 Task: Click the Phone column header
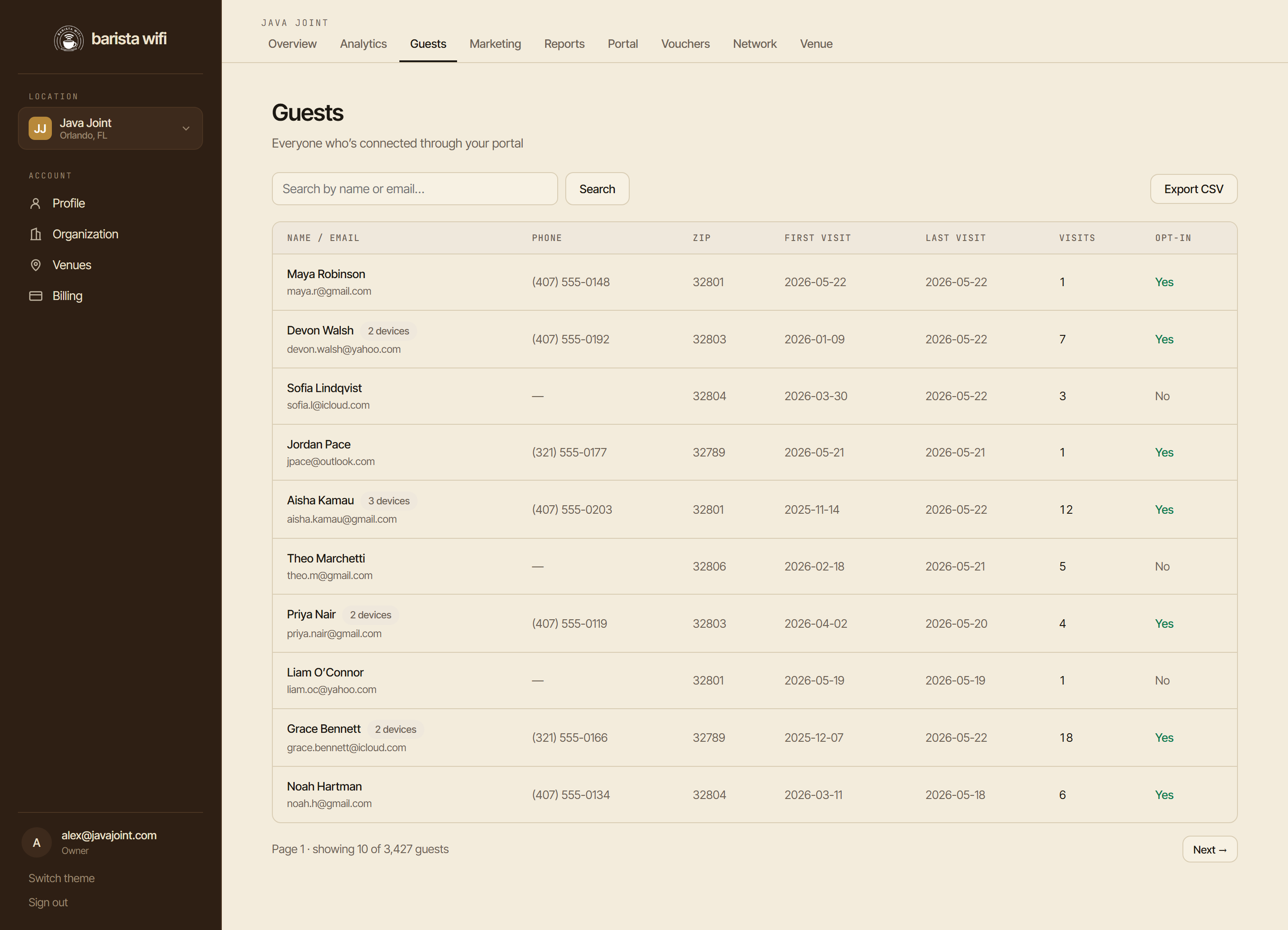[547, 238]
